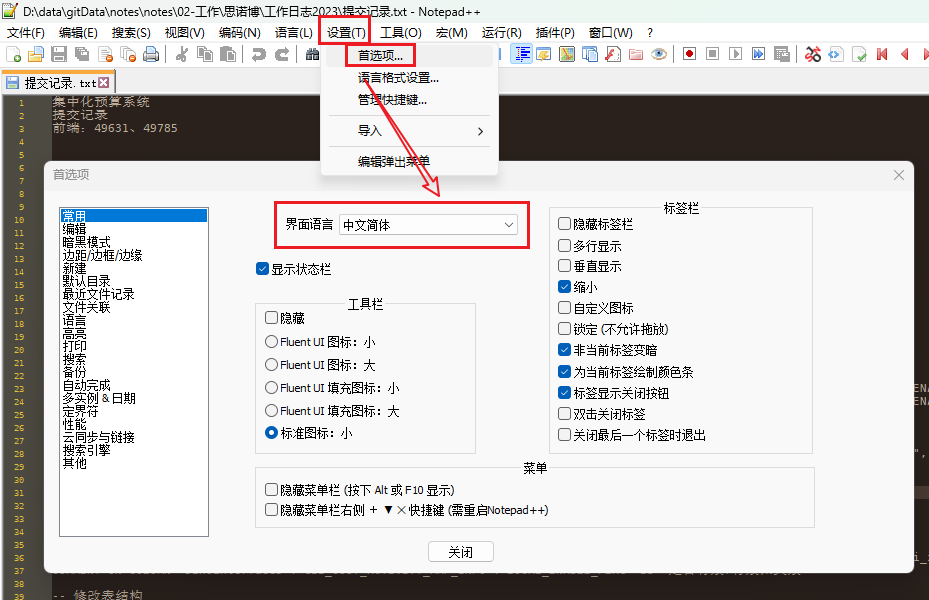
Task: Open the 插件(P) menu
Action: point(555,33)
